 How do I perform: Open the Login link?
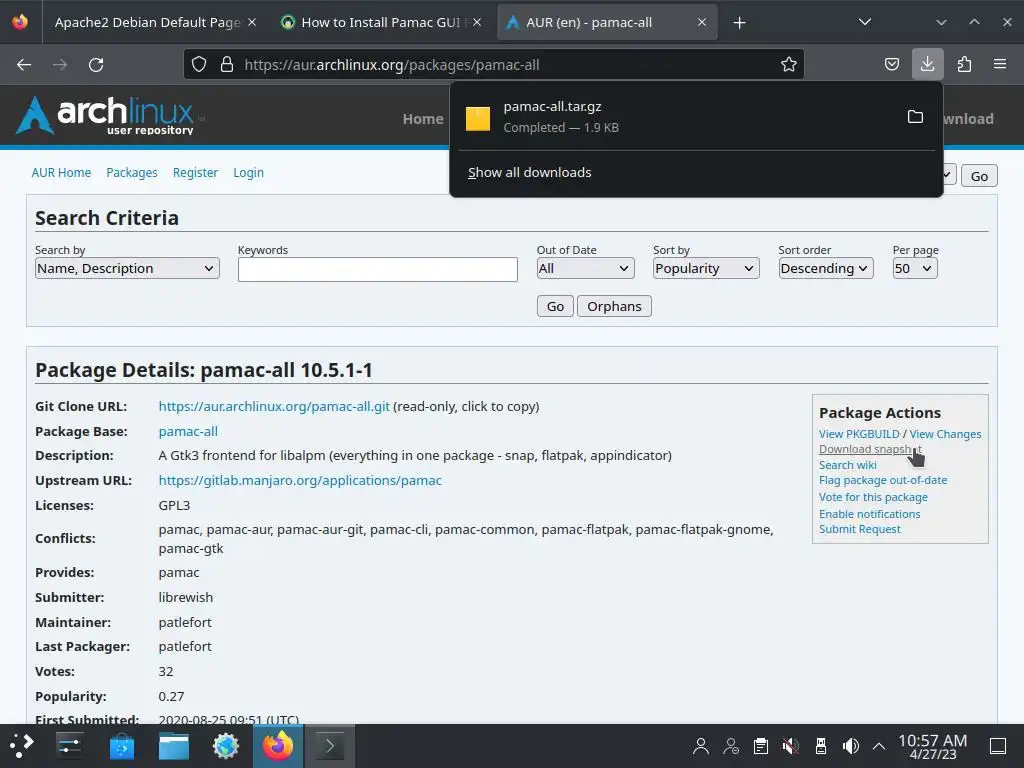click(x=248, y=172)
